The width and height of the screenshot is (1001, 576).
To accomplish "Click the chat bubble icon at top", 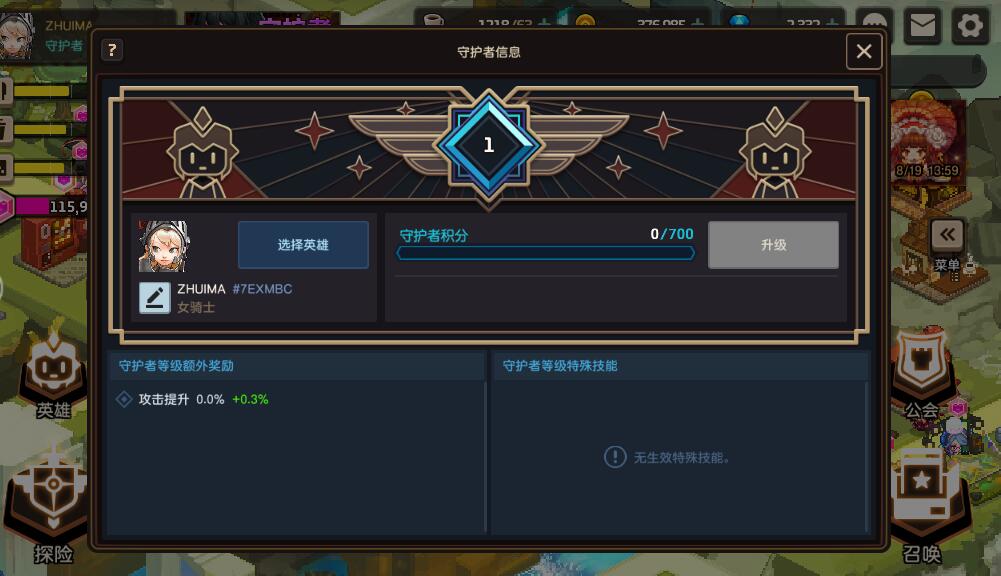I will pyautogui.click(x=875, y=24).
